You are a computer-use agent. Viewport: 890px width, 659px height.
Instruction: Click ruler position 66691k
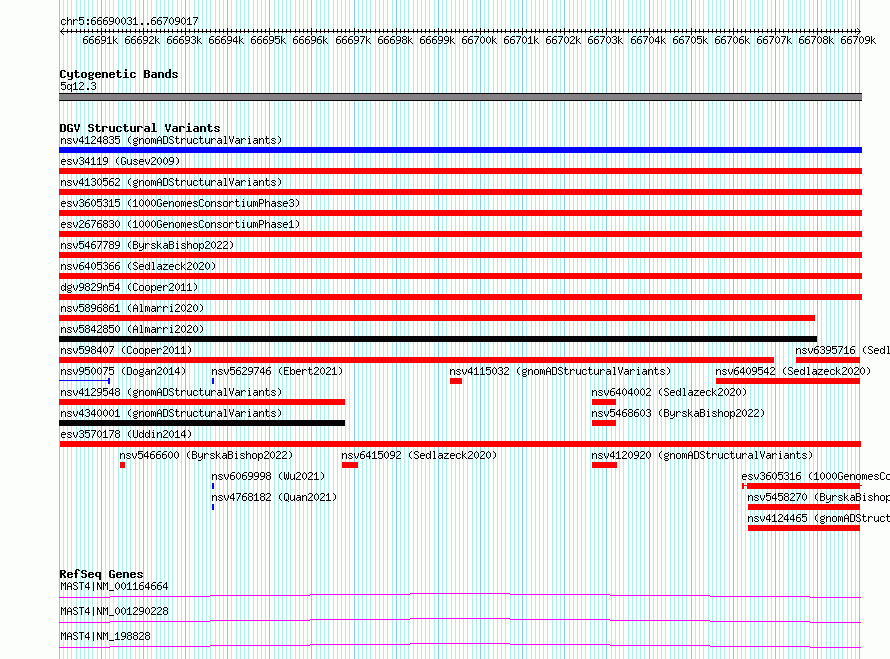tap(100, 40)
